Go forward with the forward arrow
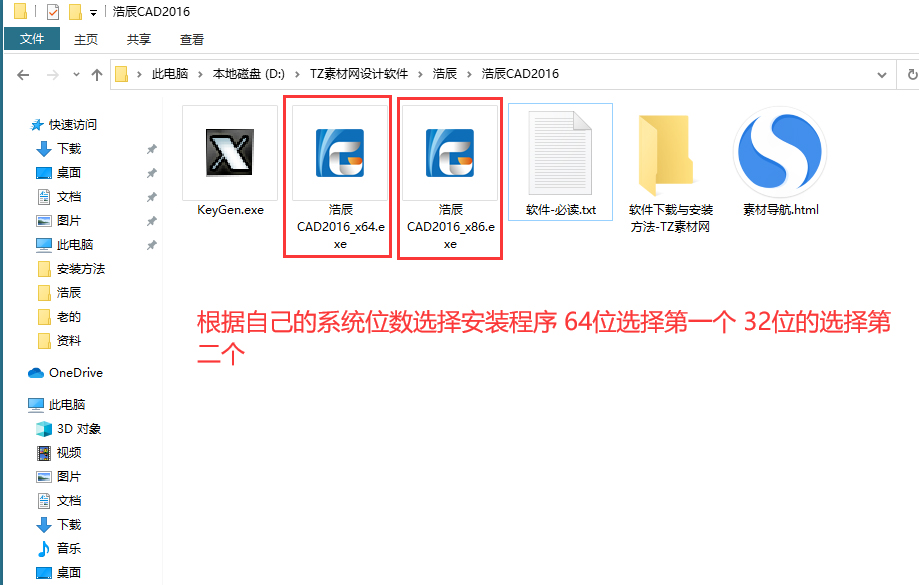This screenshot has width=919, height=585. coord(52,74)
